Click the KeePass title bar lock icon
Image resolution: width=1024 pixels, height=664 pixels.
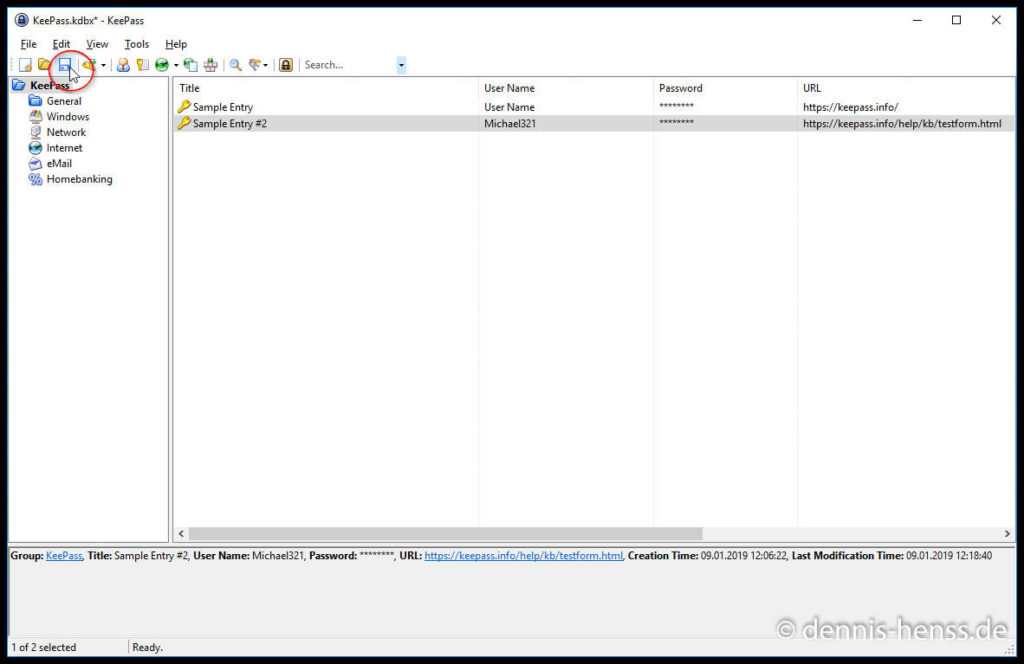pos(22,20)
